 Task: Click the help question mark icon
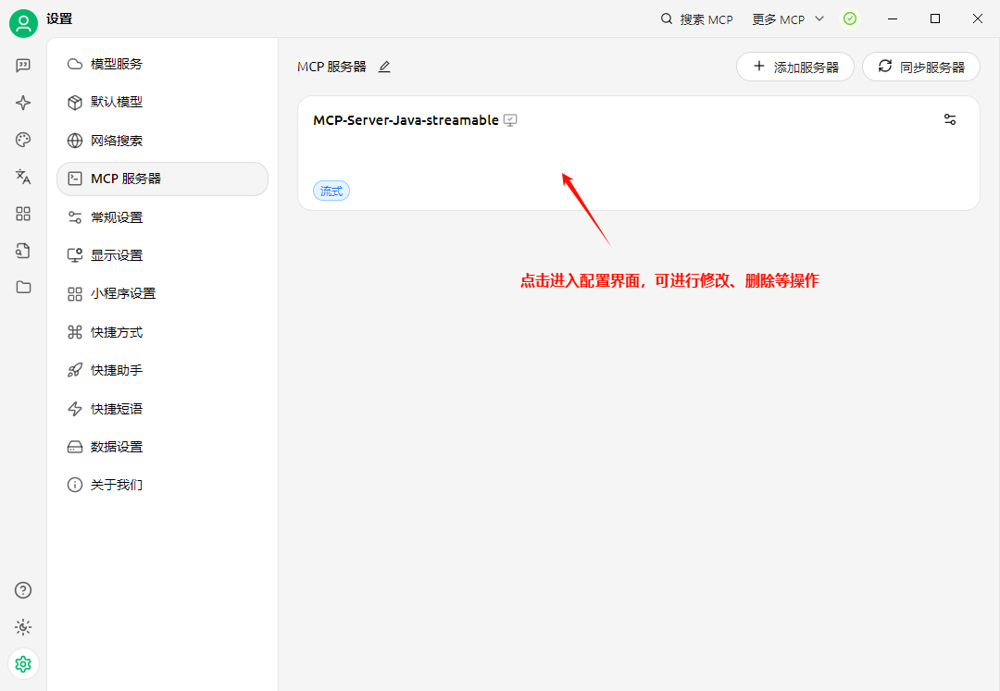pos(23,590)
